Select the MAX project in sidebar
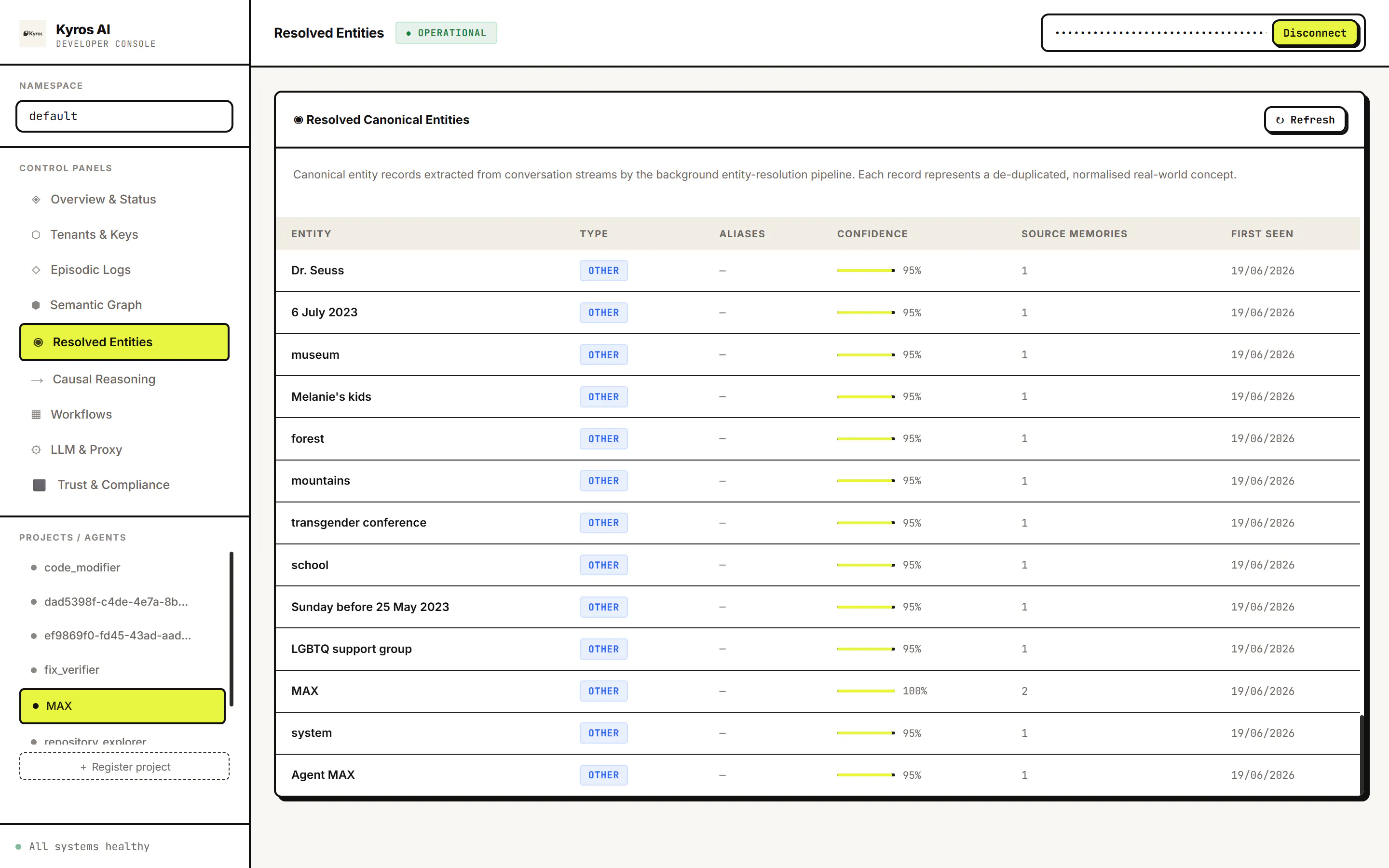This screenshot has height=868, width=1389. click(123, 706)
